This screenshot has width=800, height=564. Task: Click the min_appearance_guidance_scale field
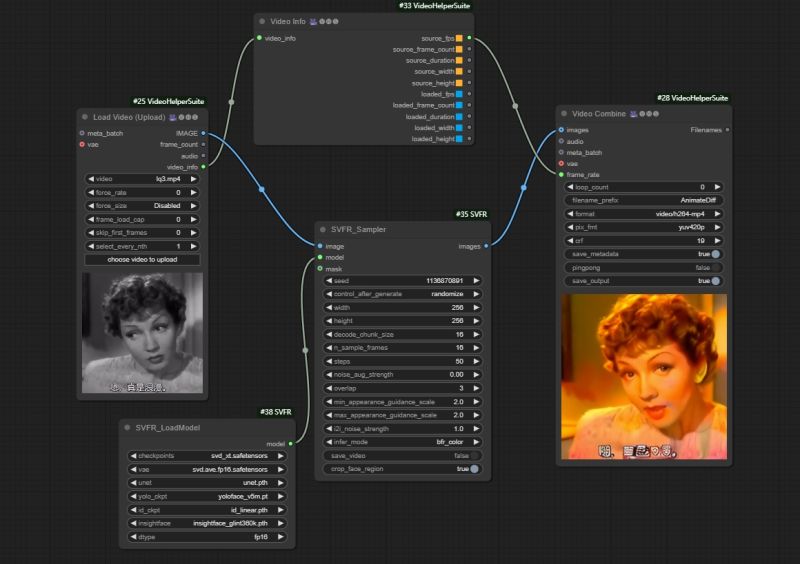coord(403,402)
